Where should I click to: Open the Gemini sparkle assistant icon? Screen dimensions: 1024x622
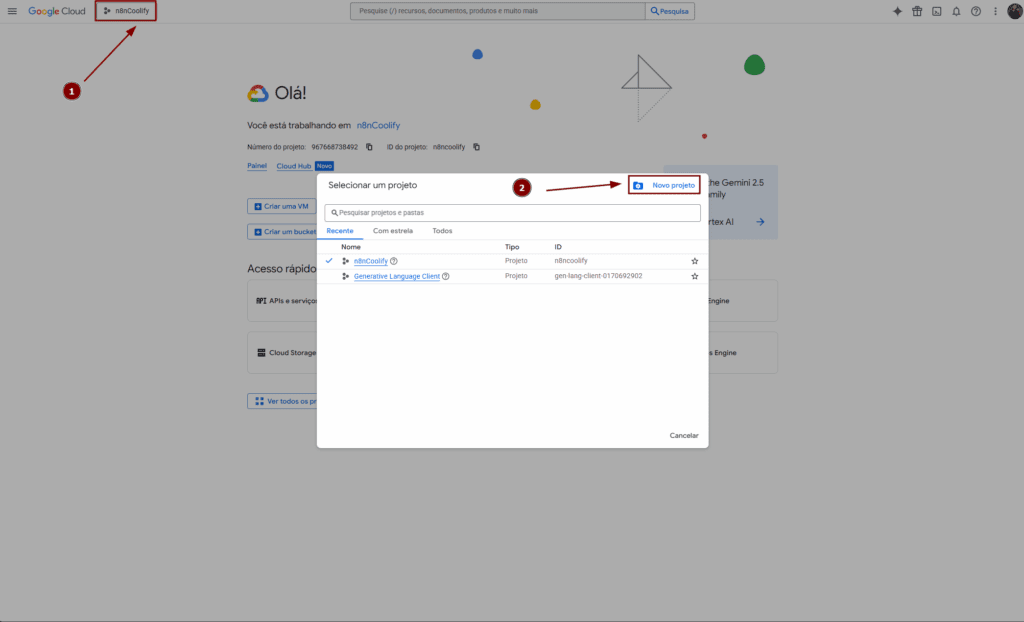[897, 11]
